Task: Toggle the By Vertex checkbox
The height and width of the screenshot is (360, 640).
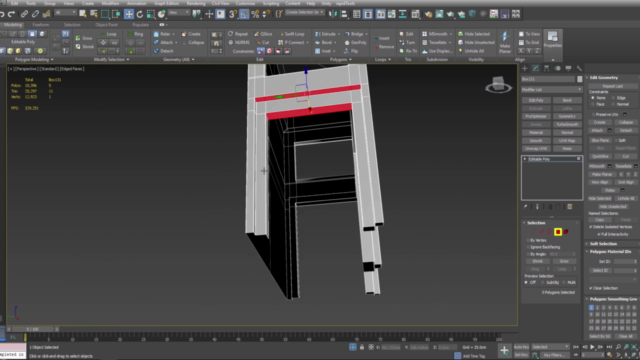Action: [x=528, y=240]
